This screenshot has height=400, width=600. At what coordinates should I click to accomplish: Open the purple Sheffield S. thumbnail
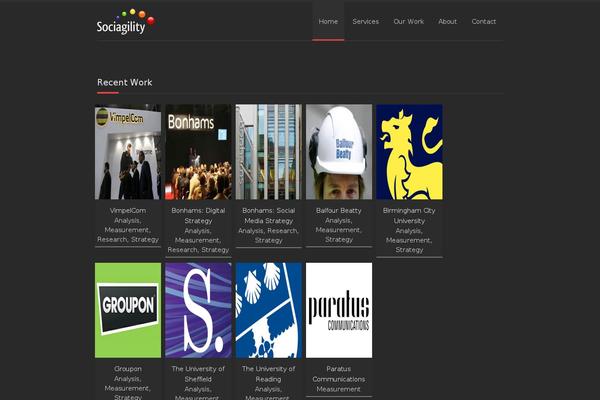(x=198, y=310)
